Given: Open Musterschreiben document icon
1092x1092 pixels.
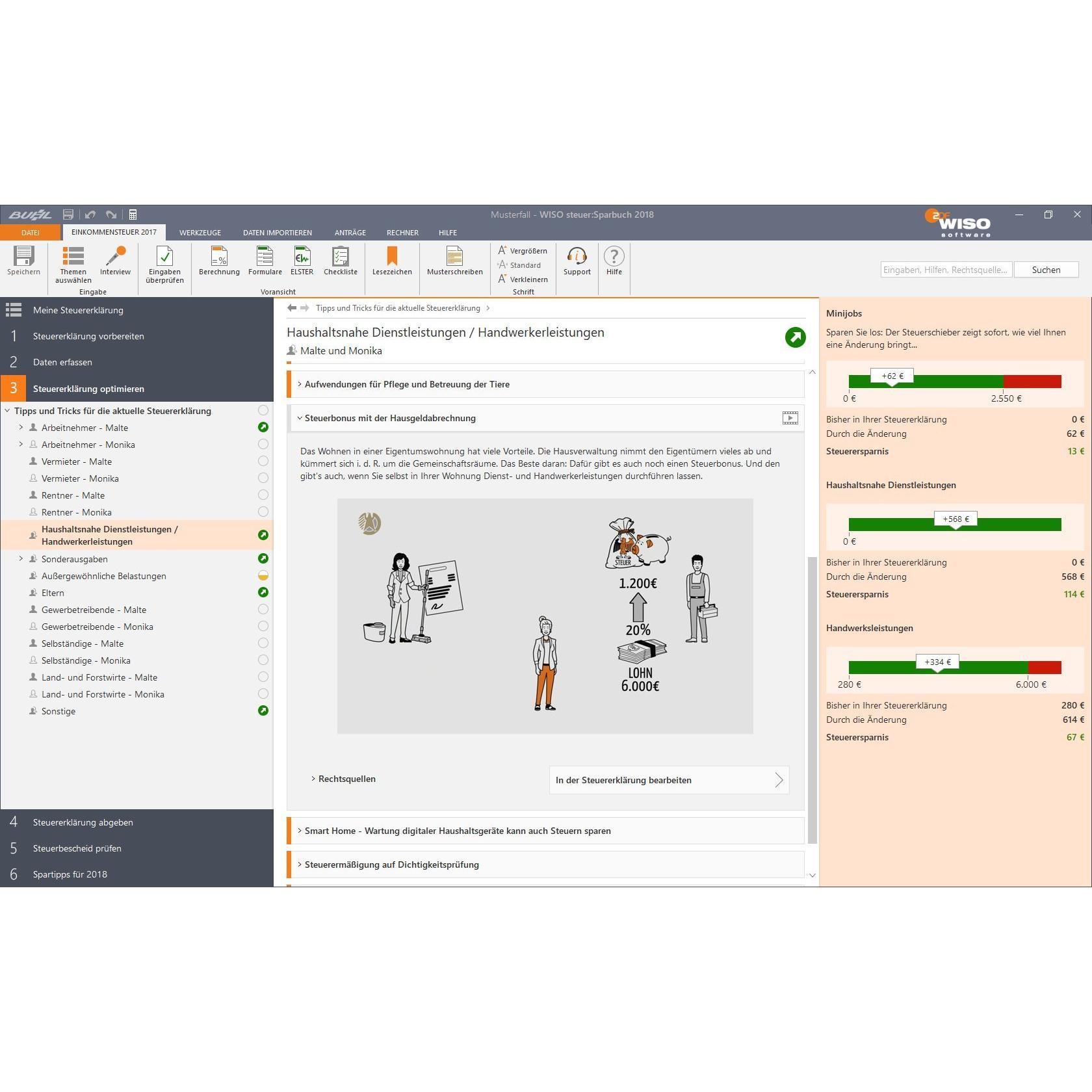Looking at the screenshot, I should [x=455, y=256].
